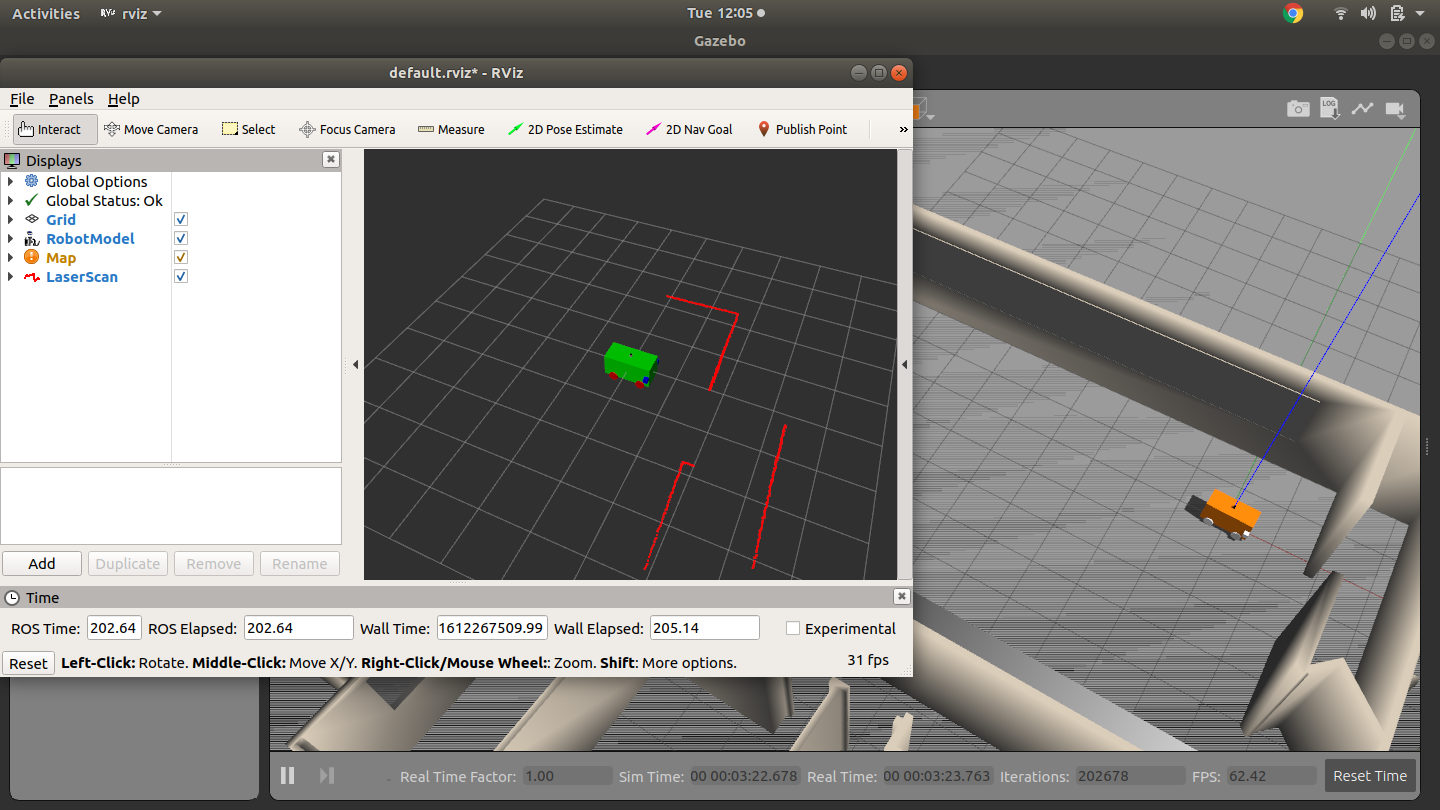1440x810 pixels.
Task: Disable the Grid display checkbox
Action: click(181, 219)
